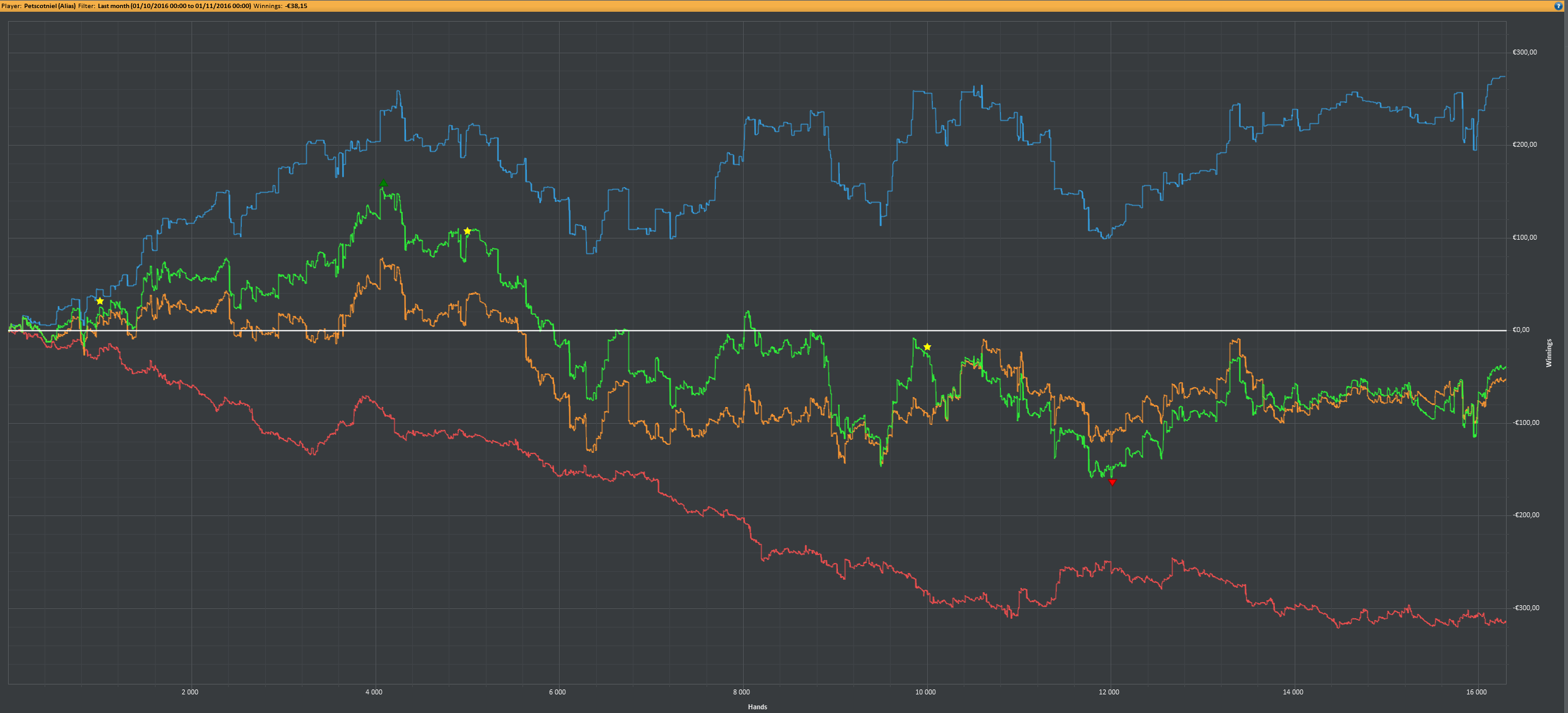Viewport: 1568px width, 713px height.
Task: Click the yellow star near 1 000 hands
Action: [x=100, y=301]
